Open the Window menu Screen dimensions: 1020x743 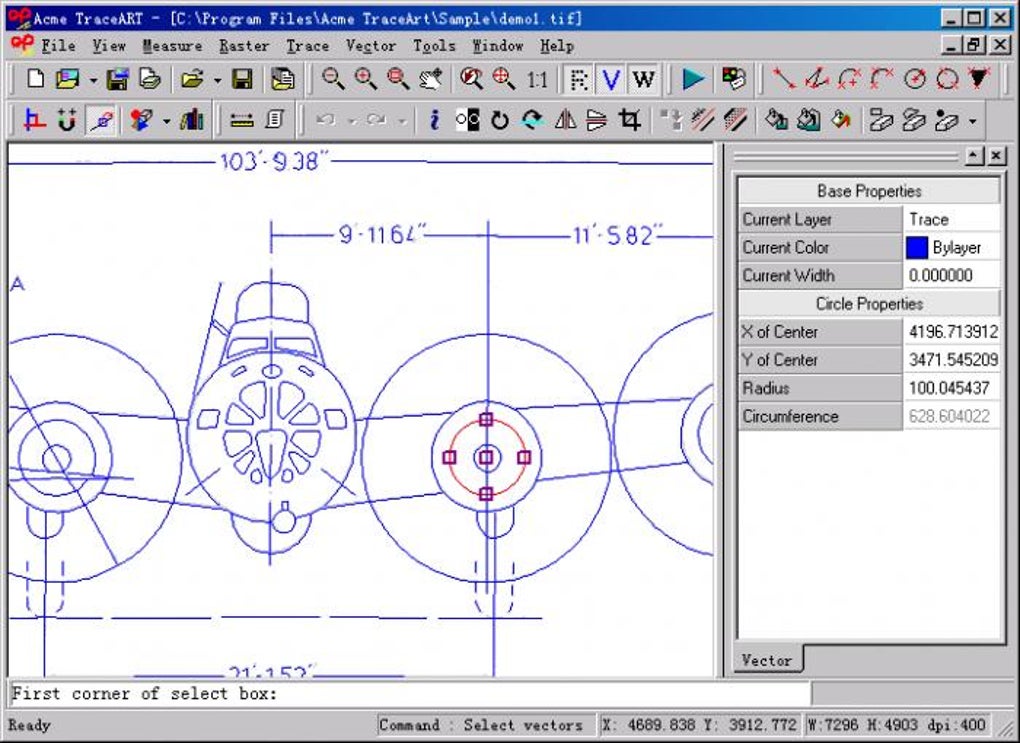[498, 46]
